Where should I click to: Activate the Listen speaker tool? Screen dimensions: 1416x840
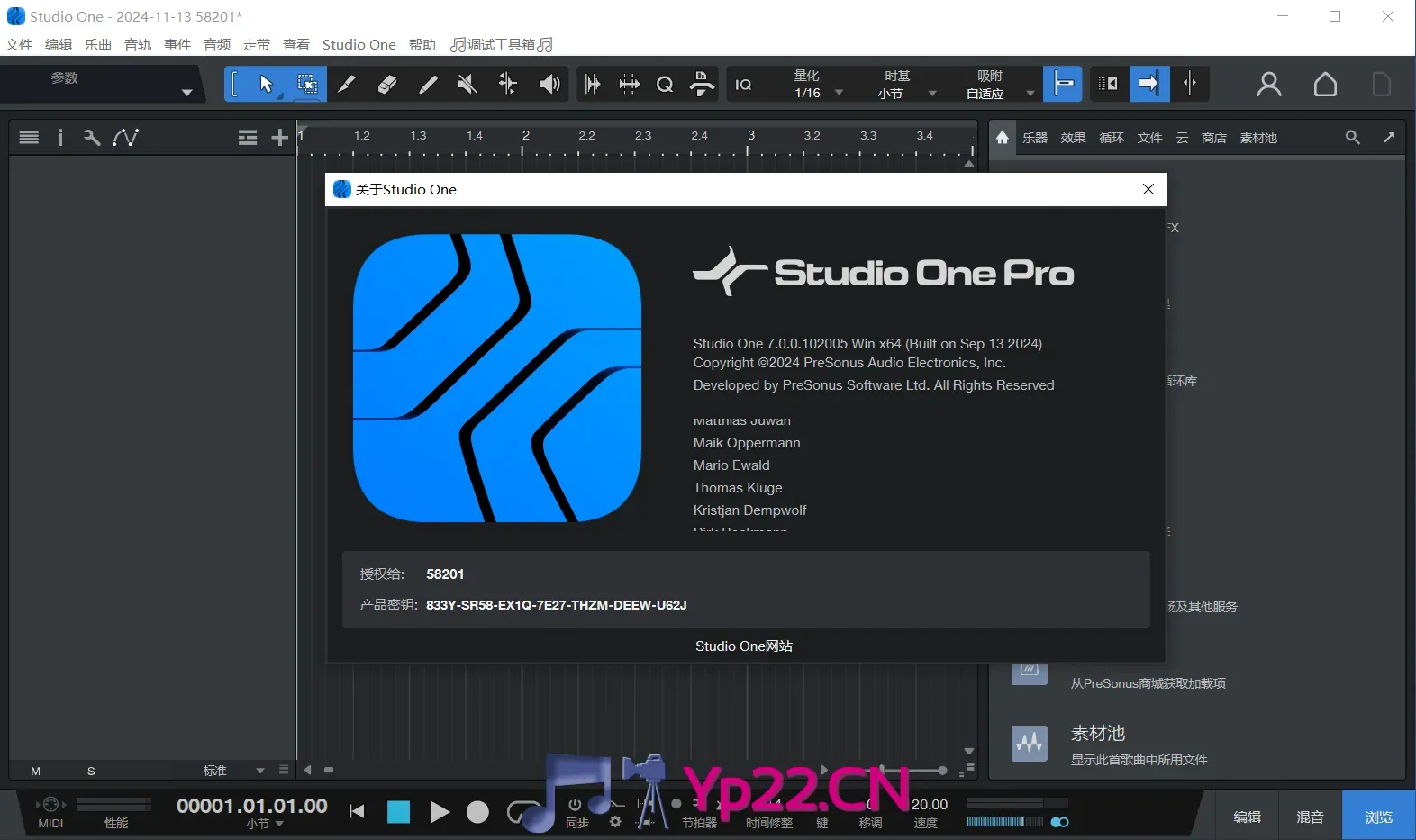coord(549,84)
